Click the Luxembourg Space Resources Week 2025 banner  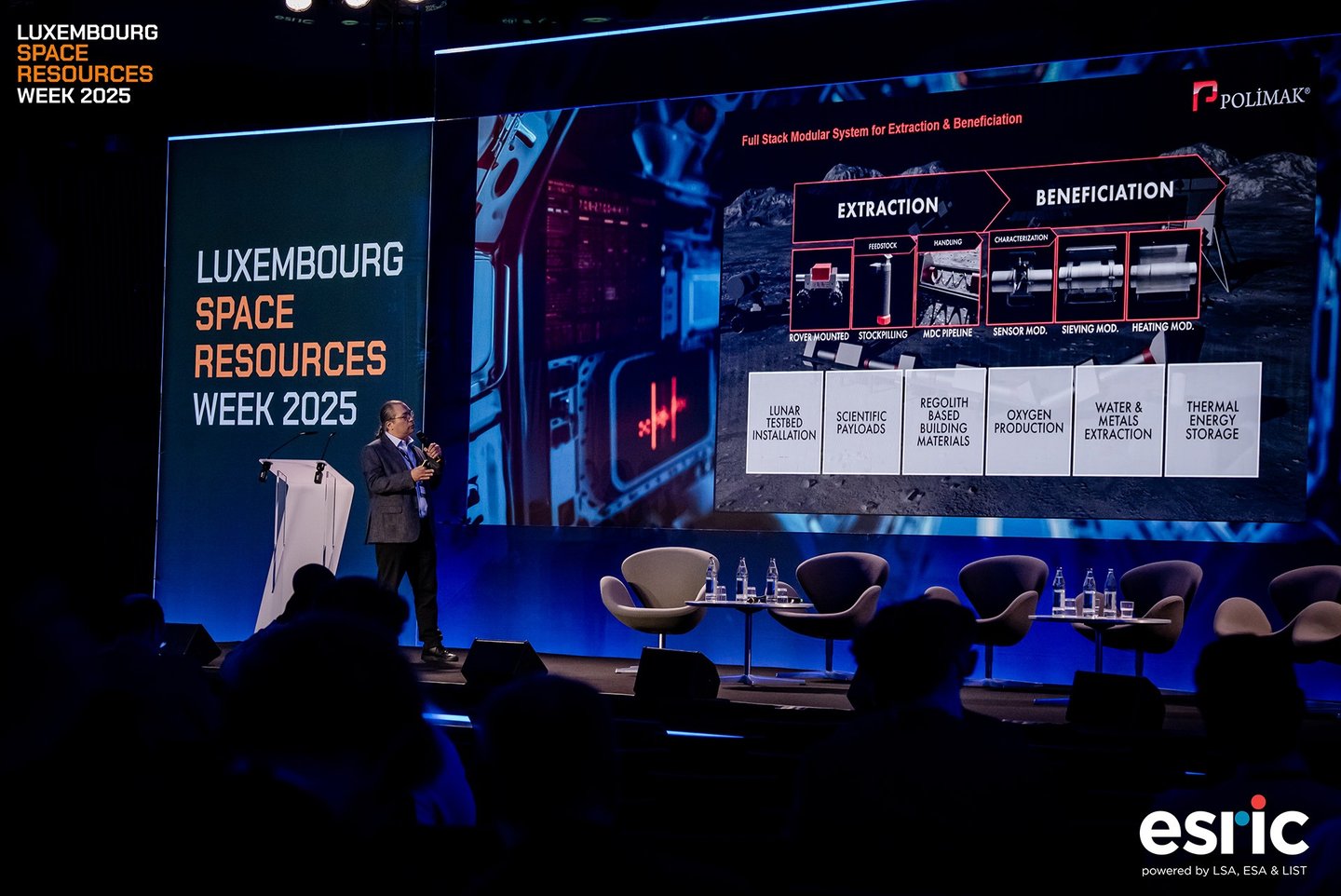click(x=291, y=333)
